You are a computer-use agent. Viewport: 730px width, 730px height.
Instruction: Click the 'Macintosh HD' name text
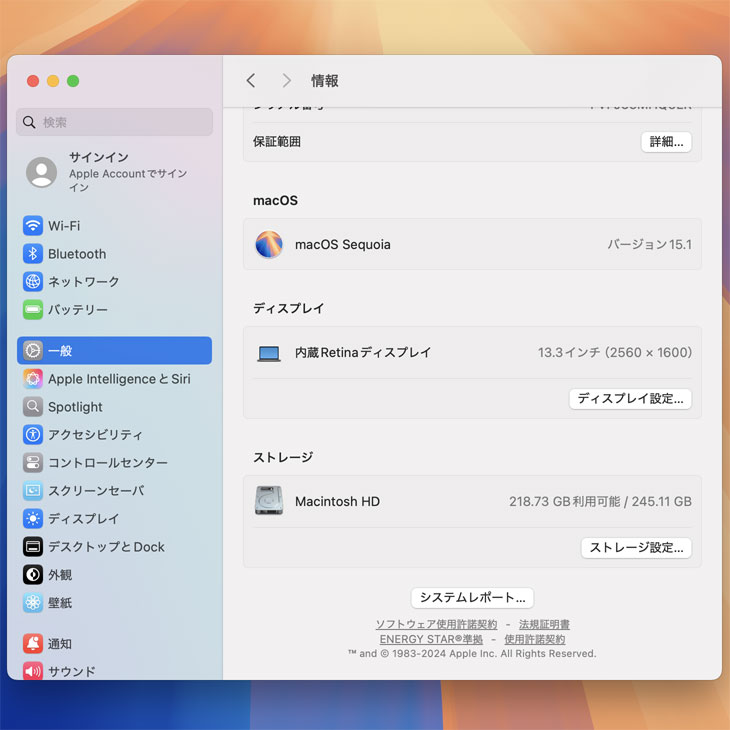tap(338, 501)
